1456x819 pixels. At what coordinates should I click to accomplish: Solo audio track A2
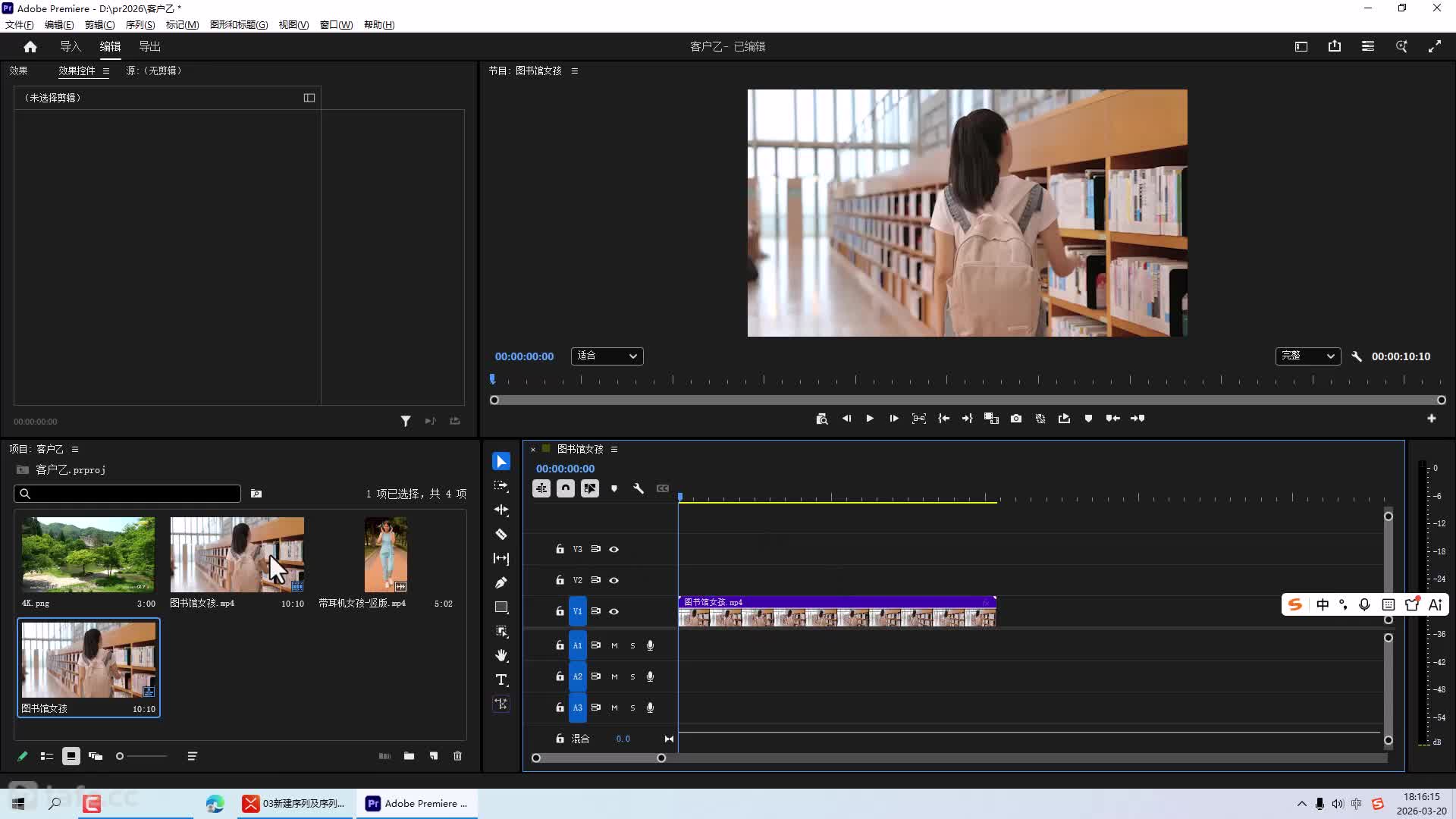(x=632, y=676)
